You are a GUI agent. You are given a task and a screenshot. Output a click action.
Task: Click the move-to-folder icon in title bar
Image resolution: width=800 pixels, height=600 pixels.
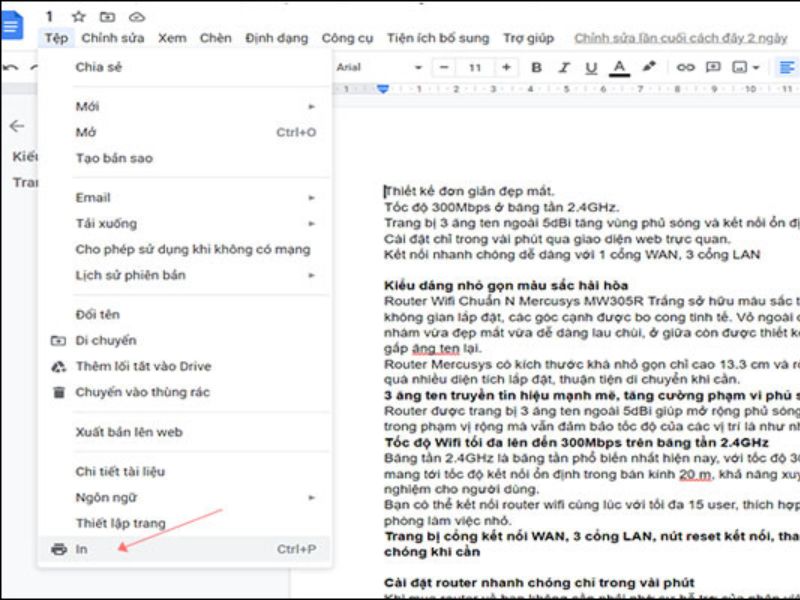[107, 17]
